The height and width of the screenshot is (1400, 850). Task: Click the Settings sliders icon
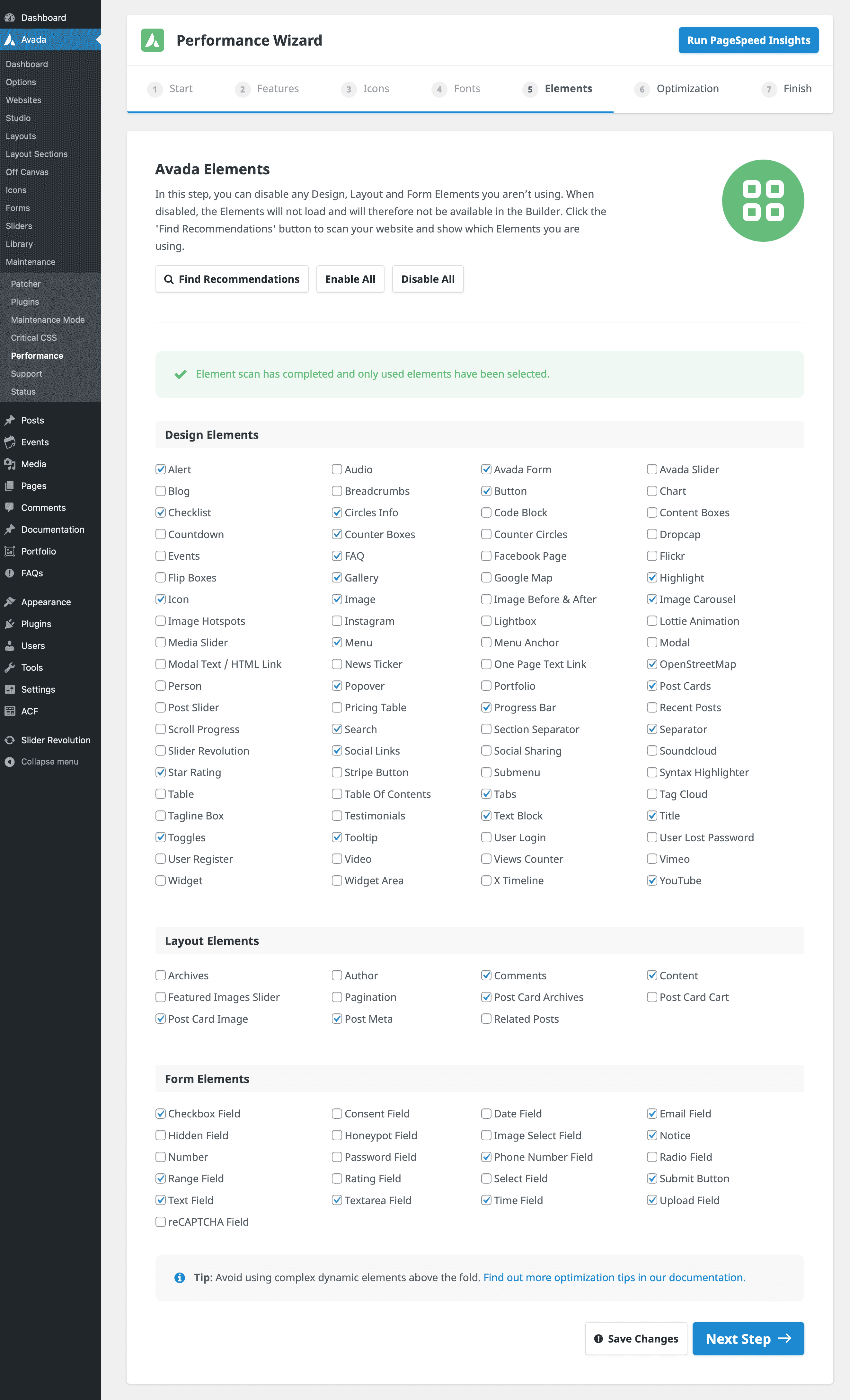click(10, 689)
